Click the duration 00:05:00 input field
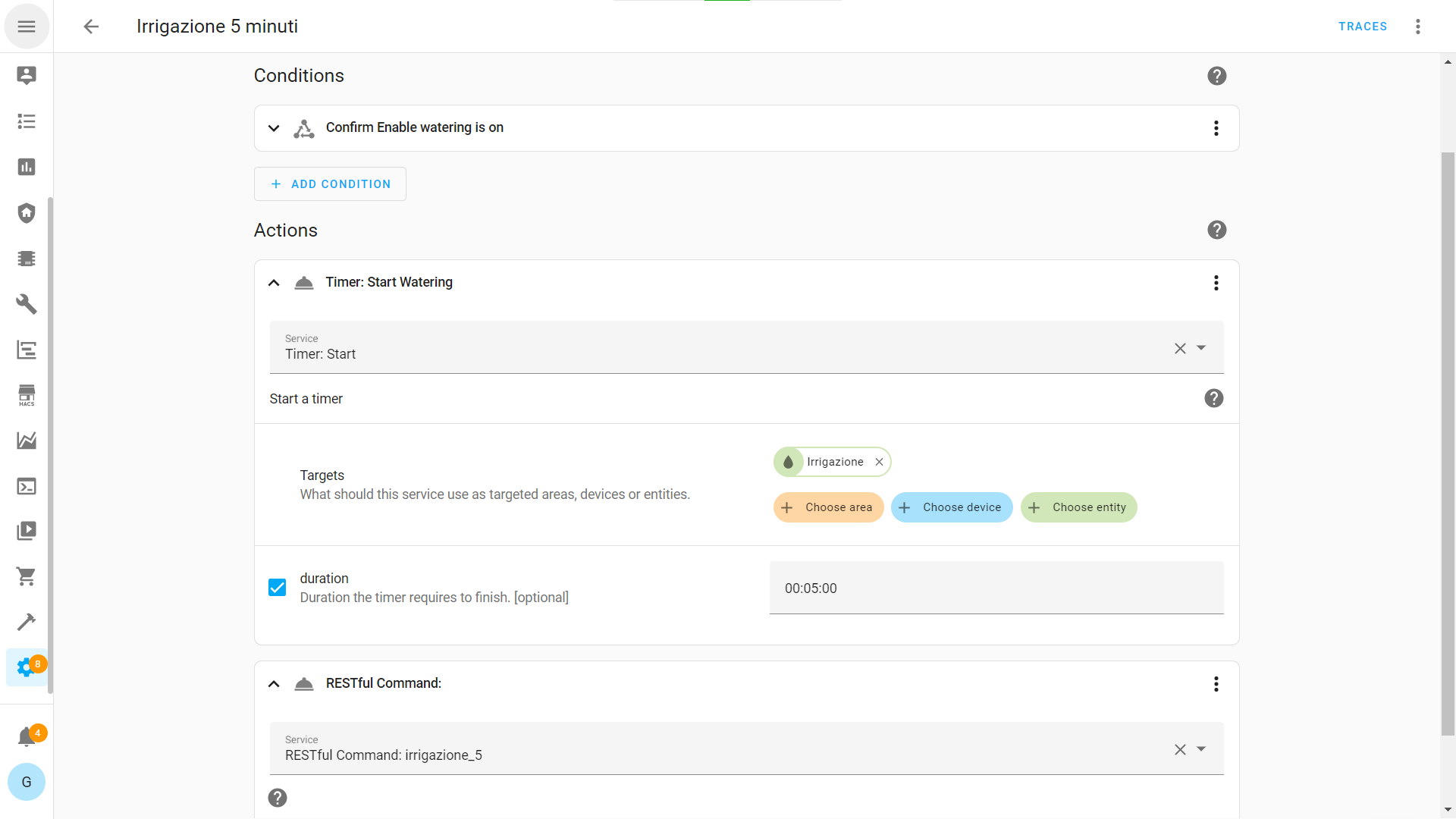The height and width of the screenshot is (819, 1456). pyautogui.click(x=996, y=588)
